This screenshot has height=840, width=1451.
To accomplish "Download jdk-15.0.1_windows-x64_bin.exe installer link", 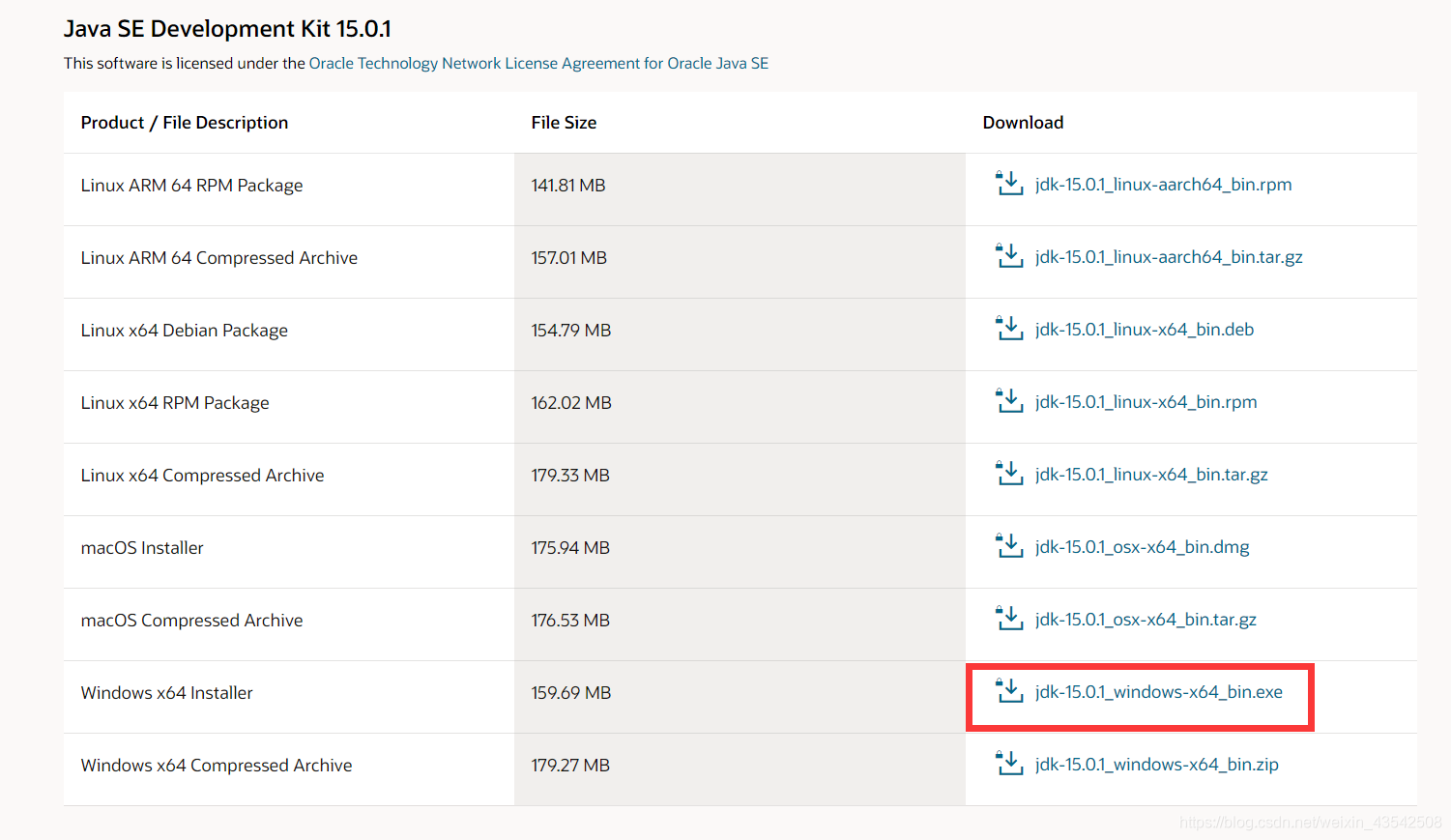I will click(x=1159, y=692).
